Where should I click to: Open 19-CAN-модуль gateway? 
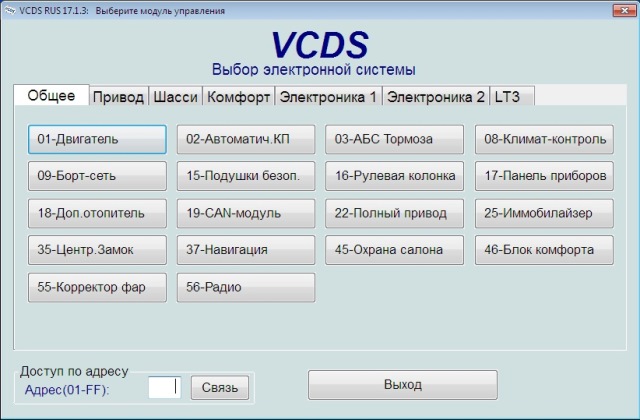246,213
